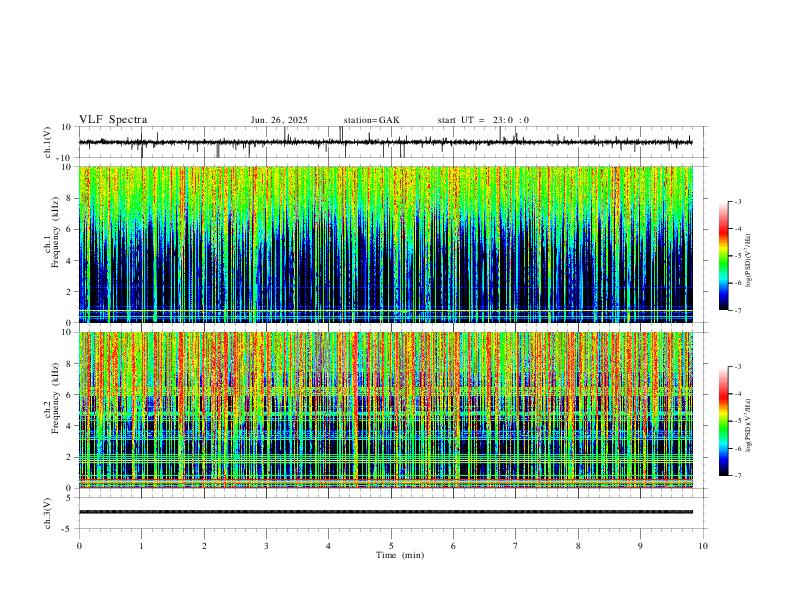Click time axis tick label "10"
Image resolution: width=792 pixels, height=612 pixels.
pyautogui.click(x=703, y=546)
